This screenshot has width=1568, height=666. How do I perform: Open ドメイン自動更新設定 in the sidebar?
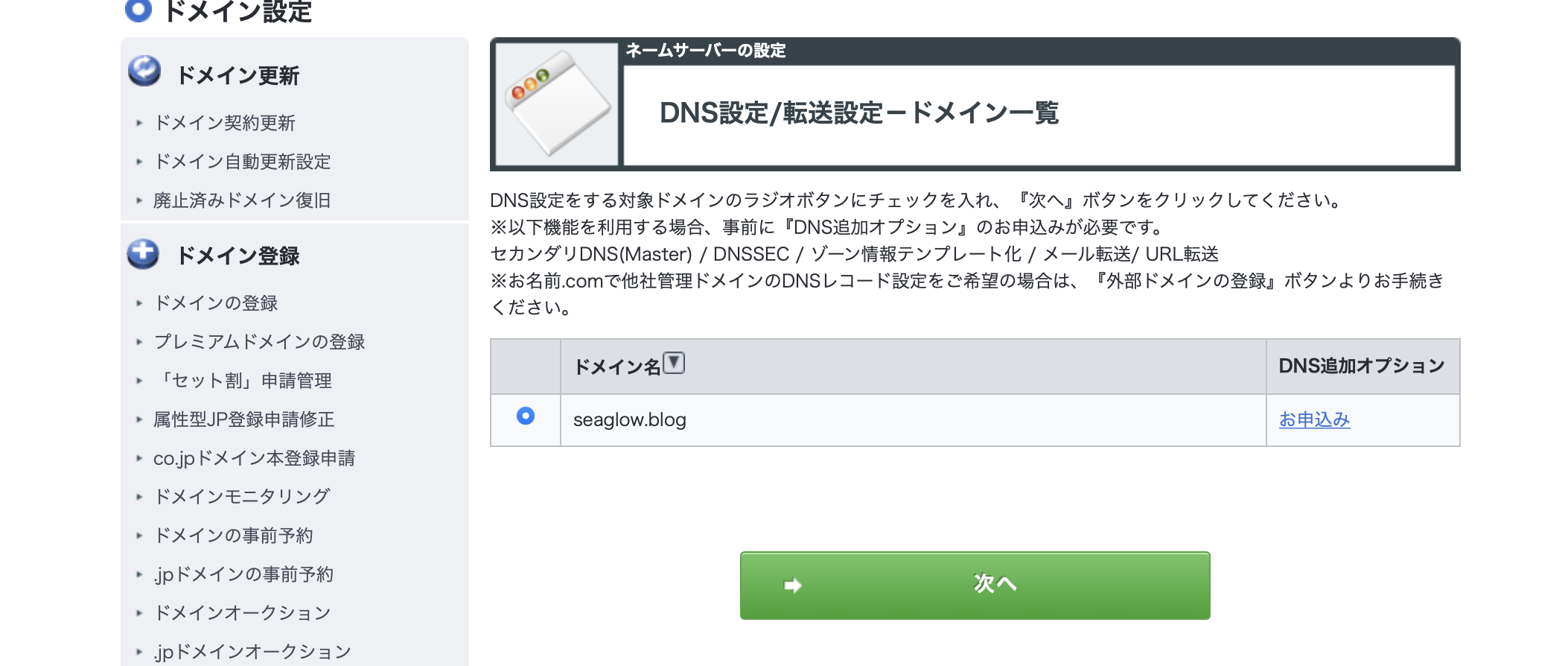pos(241,162)
